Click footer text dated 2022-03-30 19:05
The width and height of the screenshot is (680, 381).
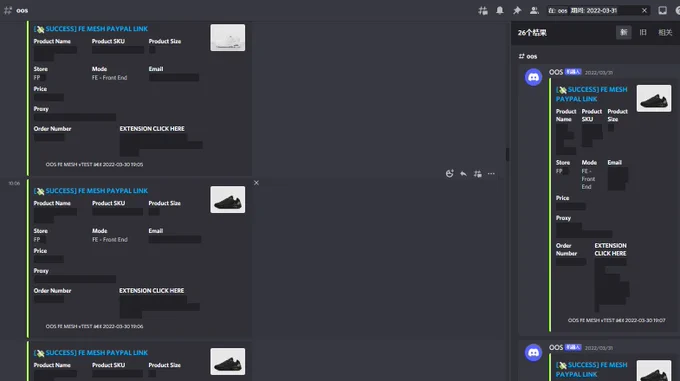click(x=94, y=164)
